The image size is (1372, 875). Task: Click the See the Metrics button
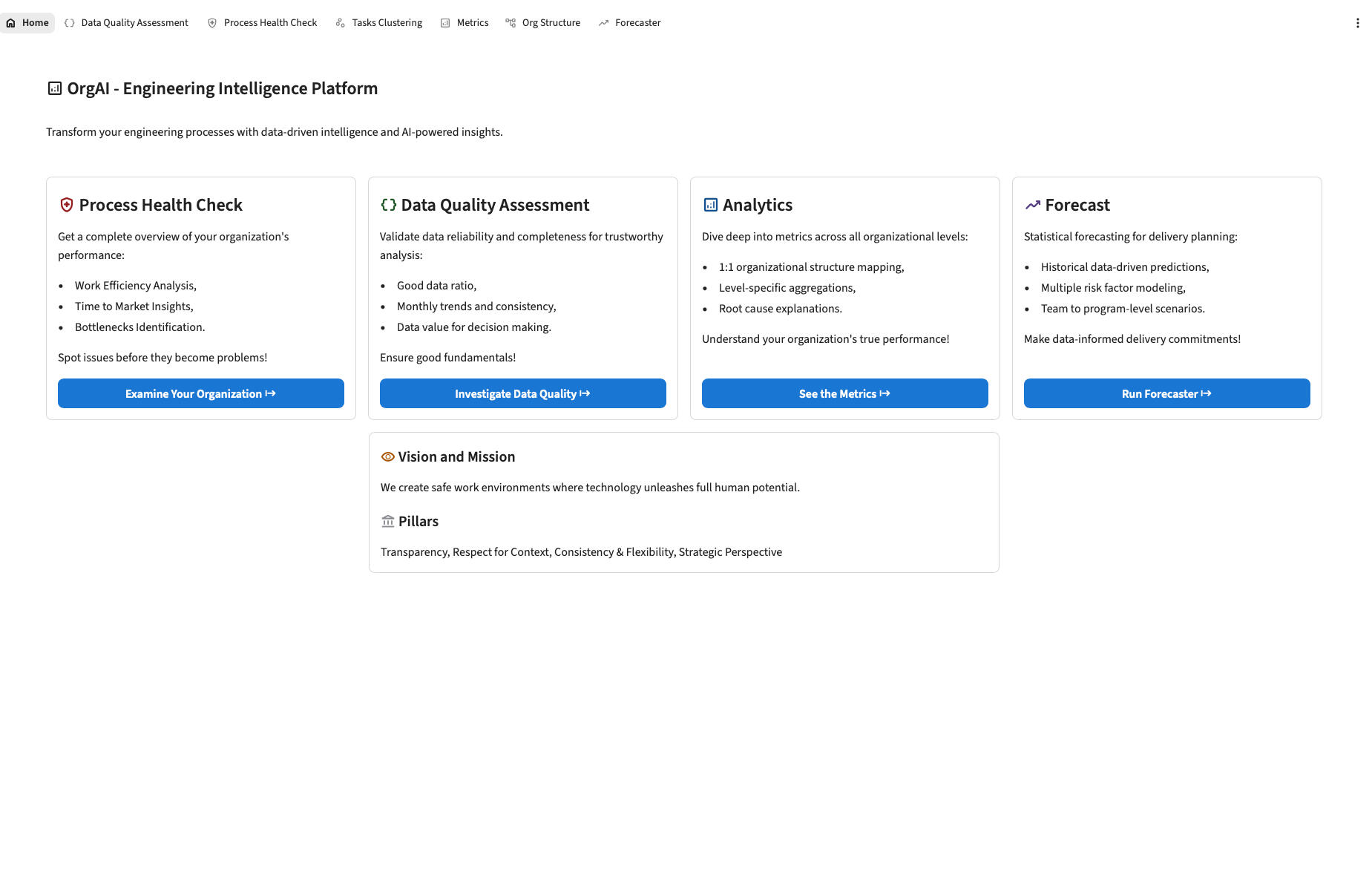coord(844,393)
